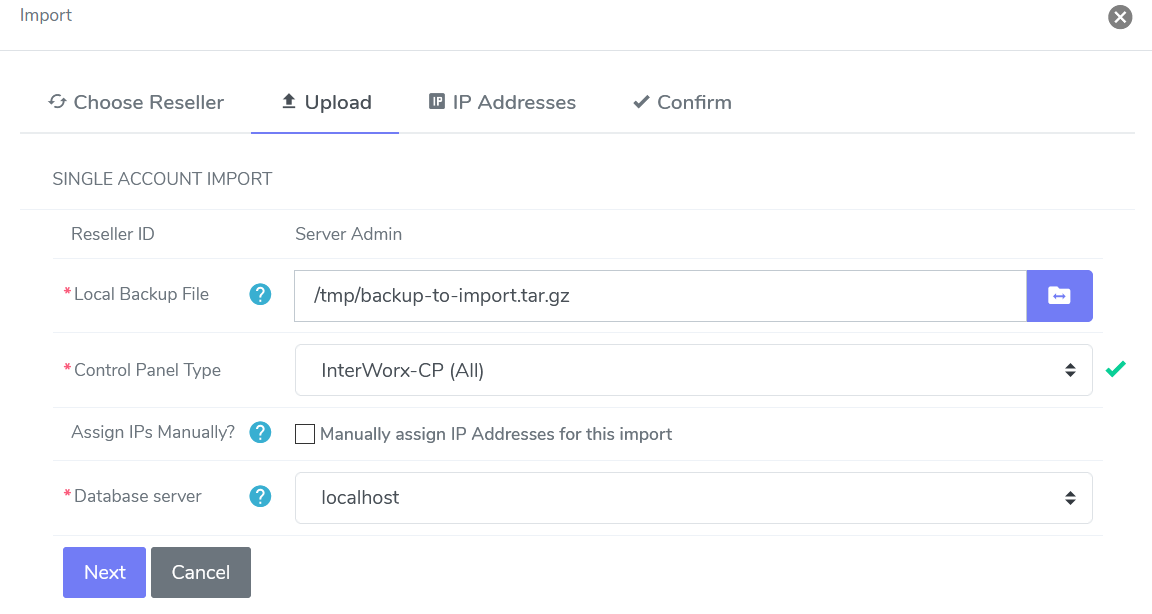Enable manual IP address assignment
Viewport: 1152px width, 614px height.
coord(305,434)
